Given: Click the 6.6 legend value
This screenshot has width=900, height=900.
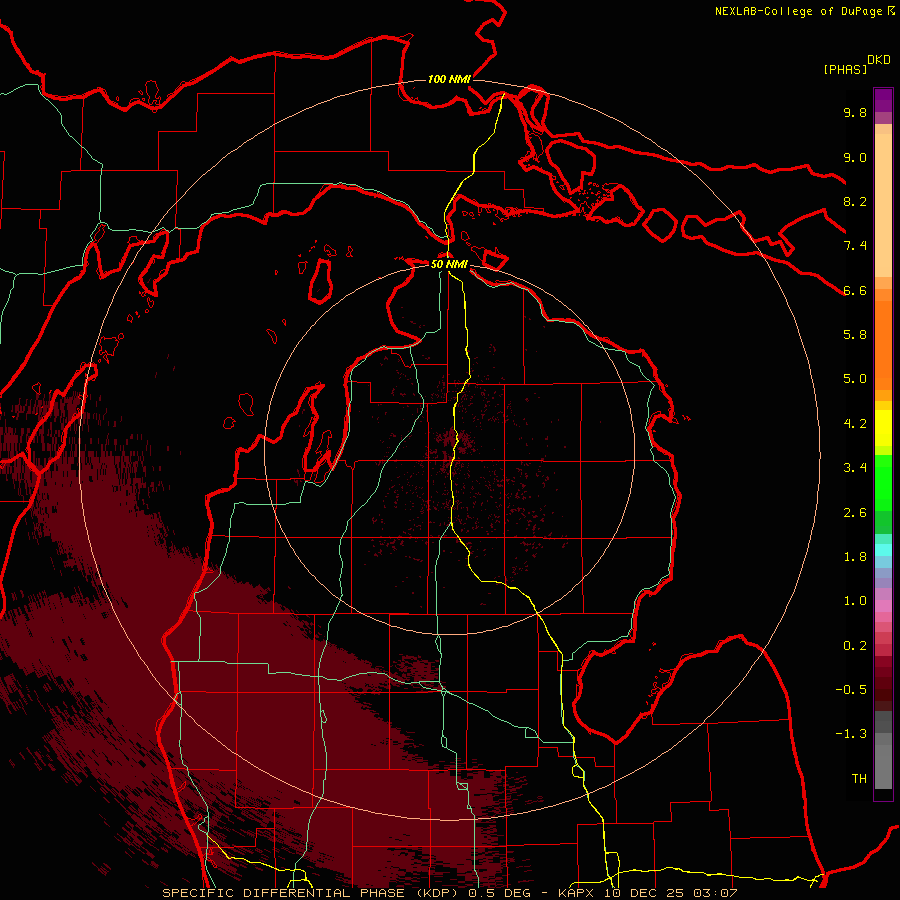Looking at the screenshot, I should (855, 290).
